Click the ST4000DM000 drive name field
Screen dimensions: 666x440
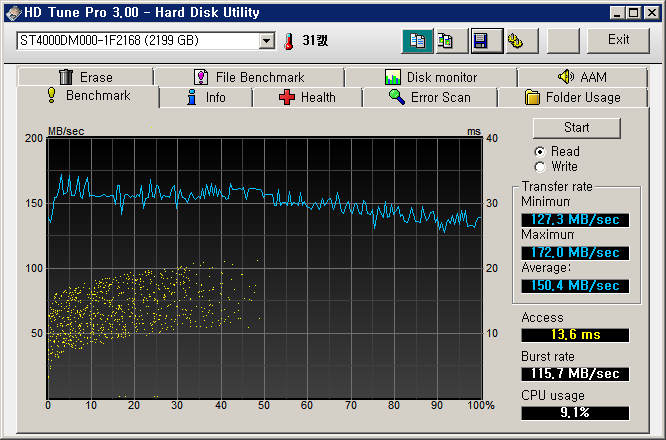tap(138, 41)
